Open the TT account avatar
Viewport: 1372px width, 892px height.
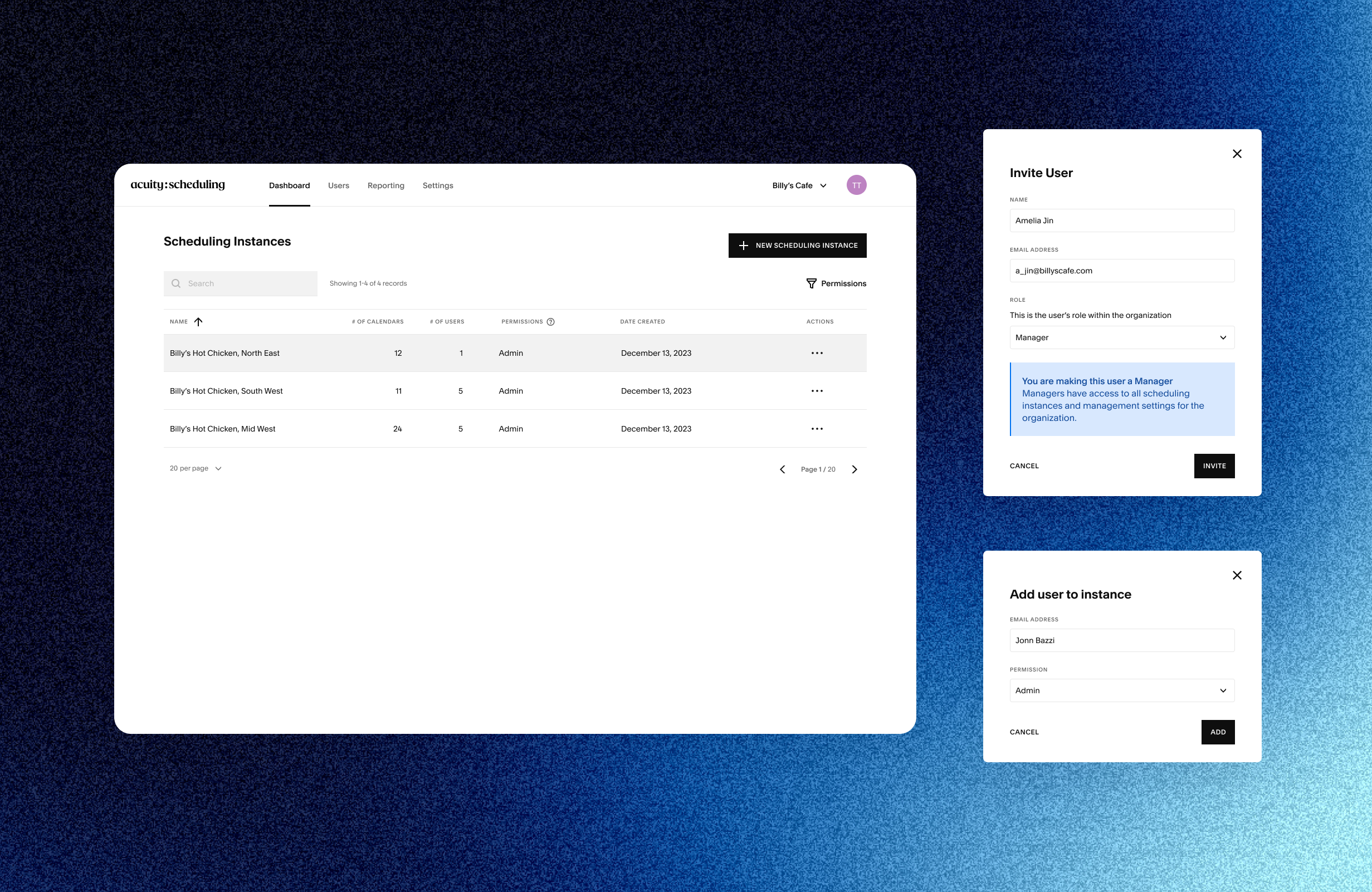point(856,185)
